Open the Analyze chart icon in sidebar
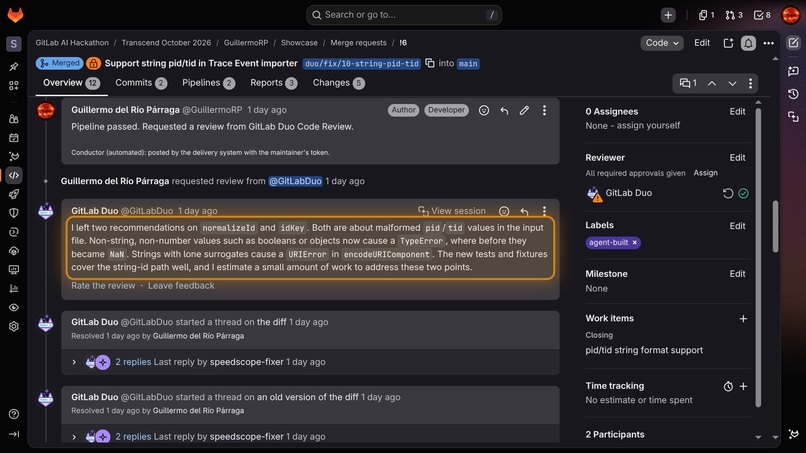806x453 pixels. (x=14, y=288)
